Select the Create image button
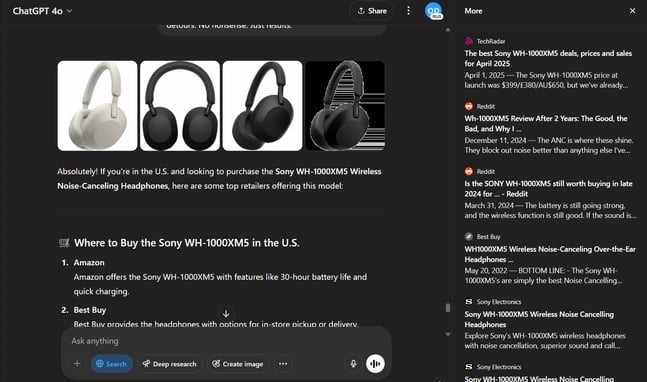647x382 pixels. 238,364
